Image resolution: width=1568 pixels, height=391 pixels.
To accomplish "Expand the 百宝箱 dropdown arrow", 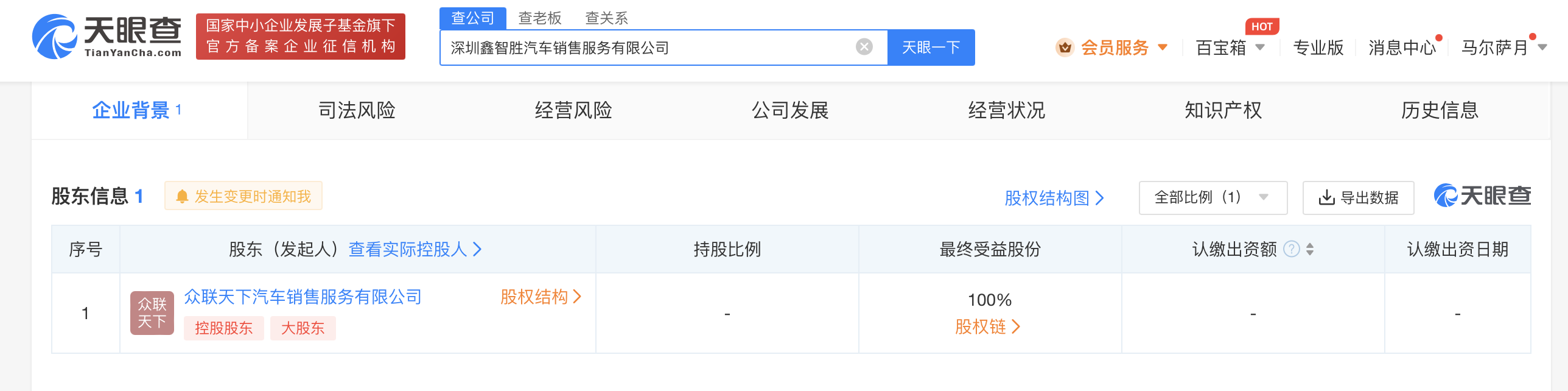I will coord(1260,47).
